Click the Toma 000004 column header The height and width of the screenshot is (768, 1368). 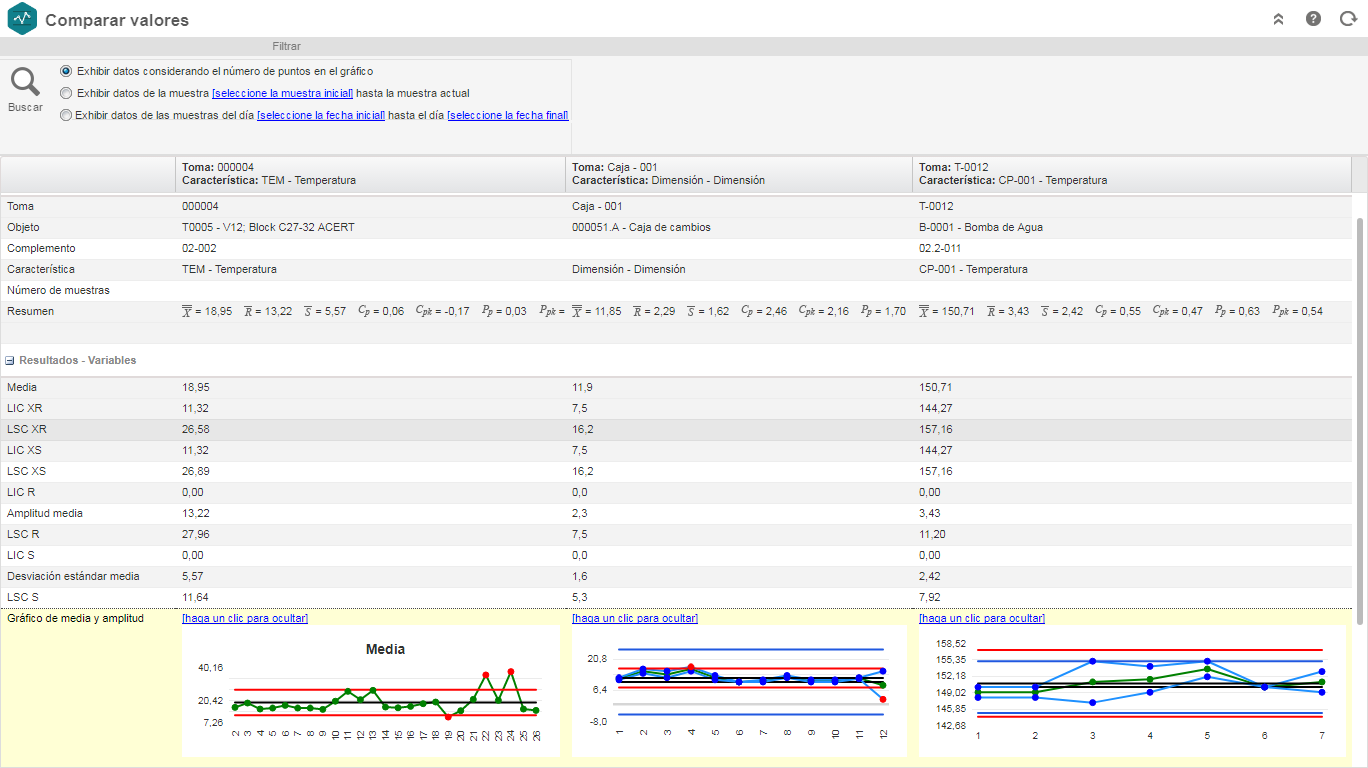pos(370,174)
